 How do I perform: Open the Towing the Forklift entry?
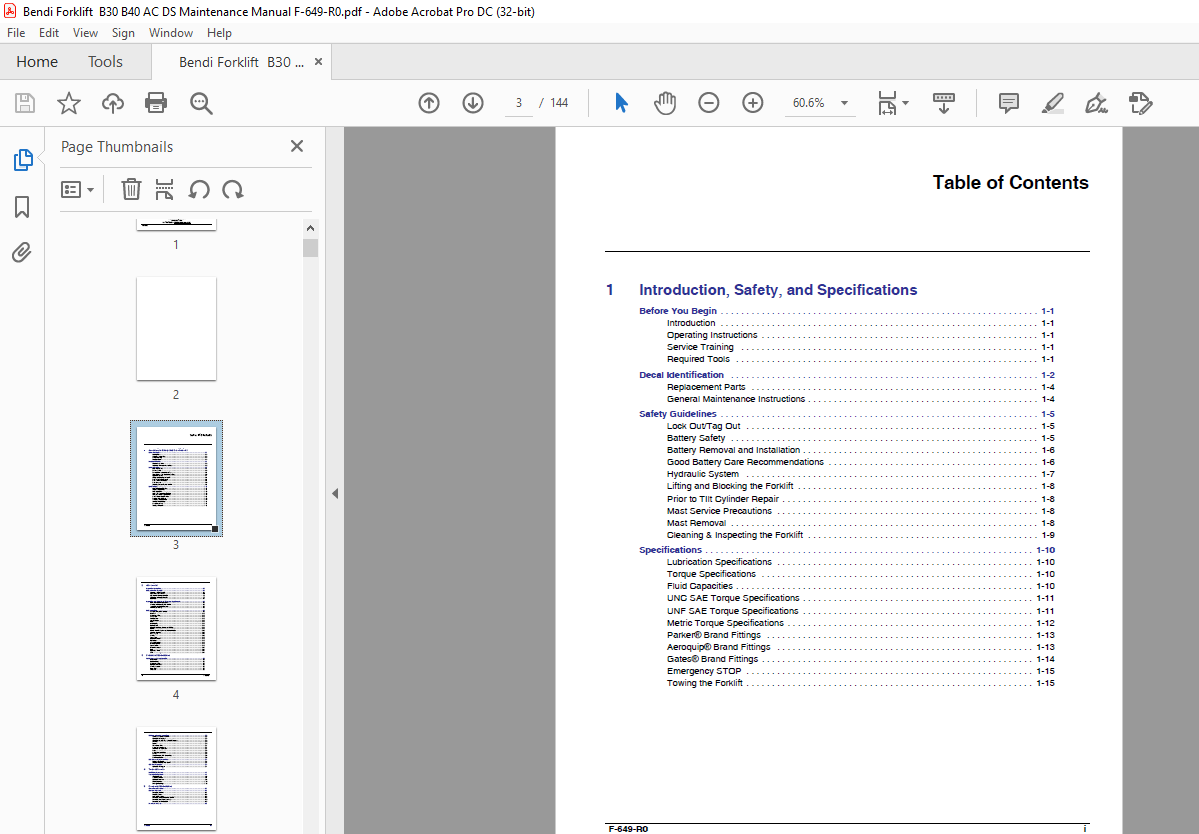pyautogui.click(x=704, y=683)
